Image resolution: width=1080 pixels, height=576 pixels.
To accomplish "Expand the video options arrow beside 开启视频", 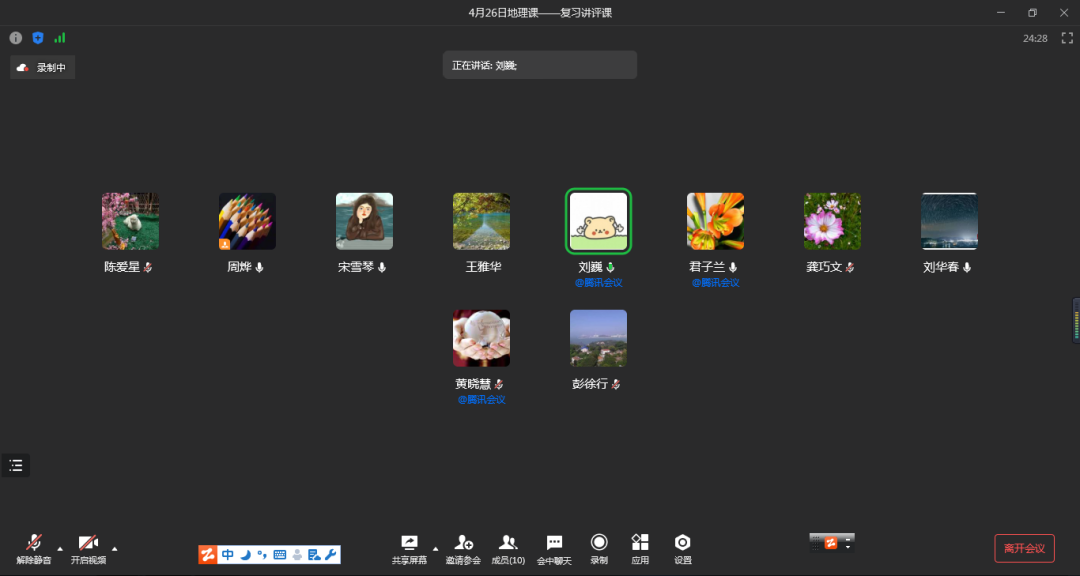I will (x=114, y=549).
